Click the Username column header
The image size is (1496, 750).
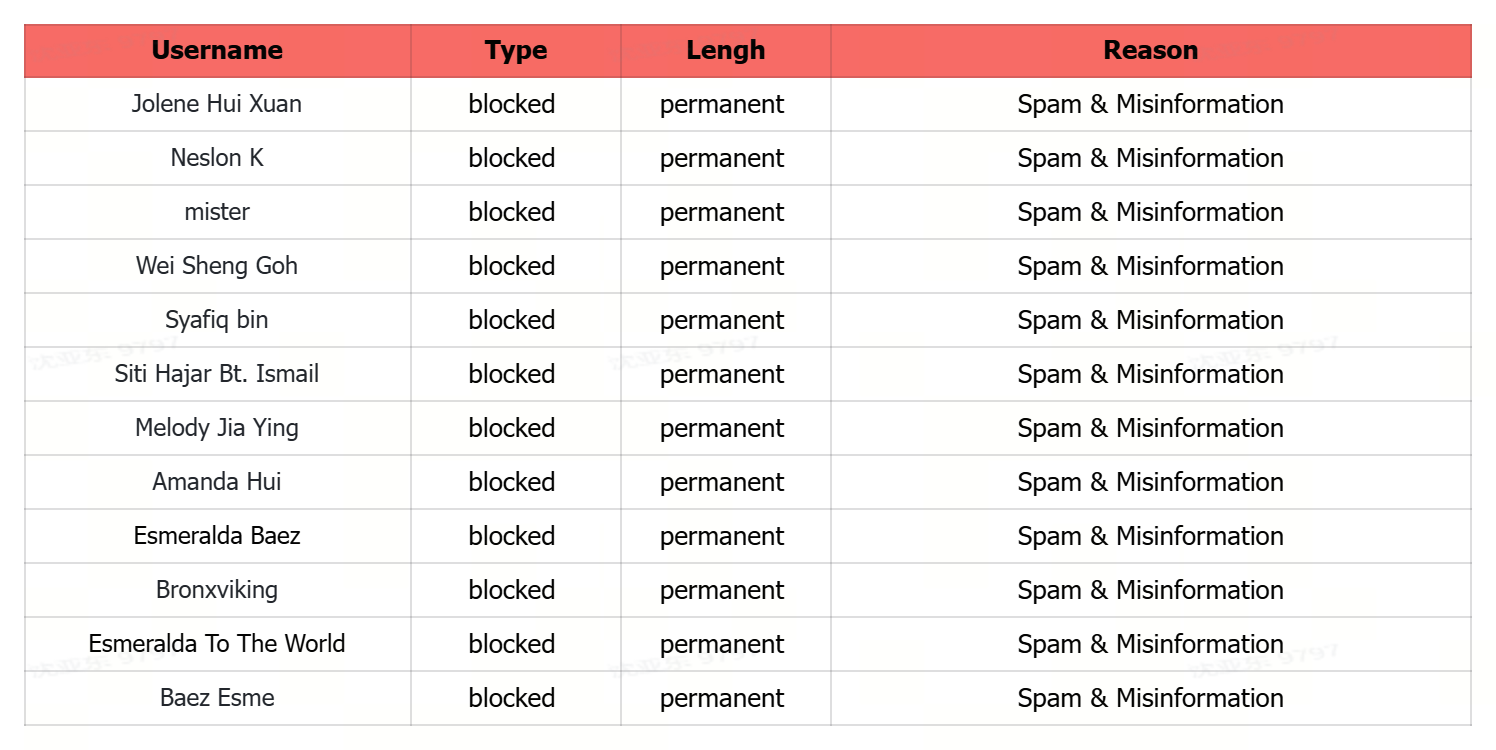[217, 50]
